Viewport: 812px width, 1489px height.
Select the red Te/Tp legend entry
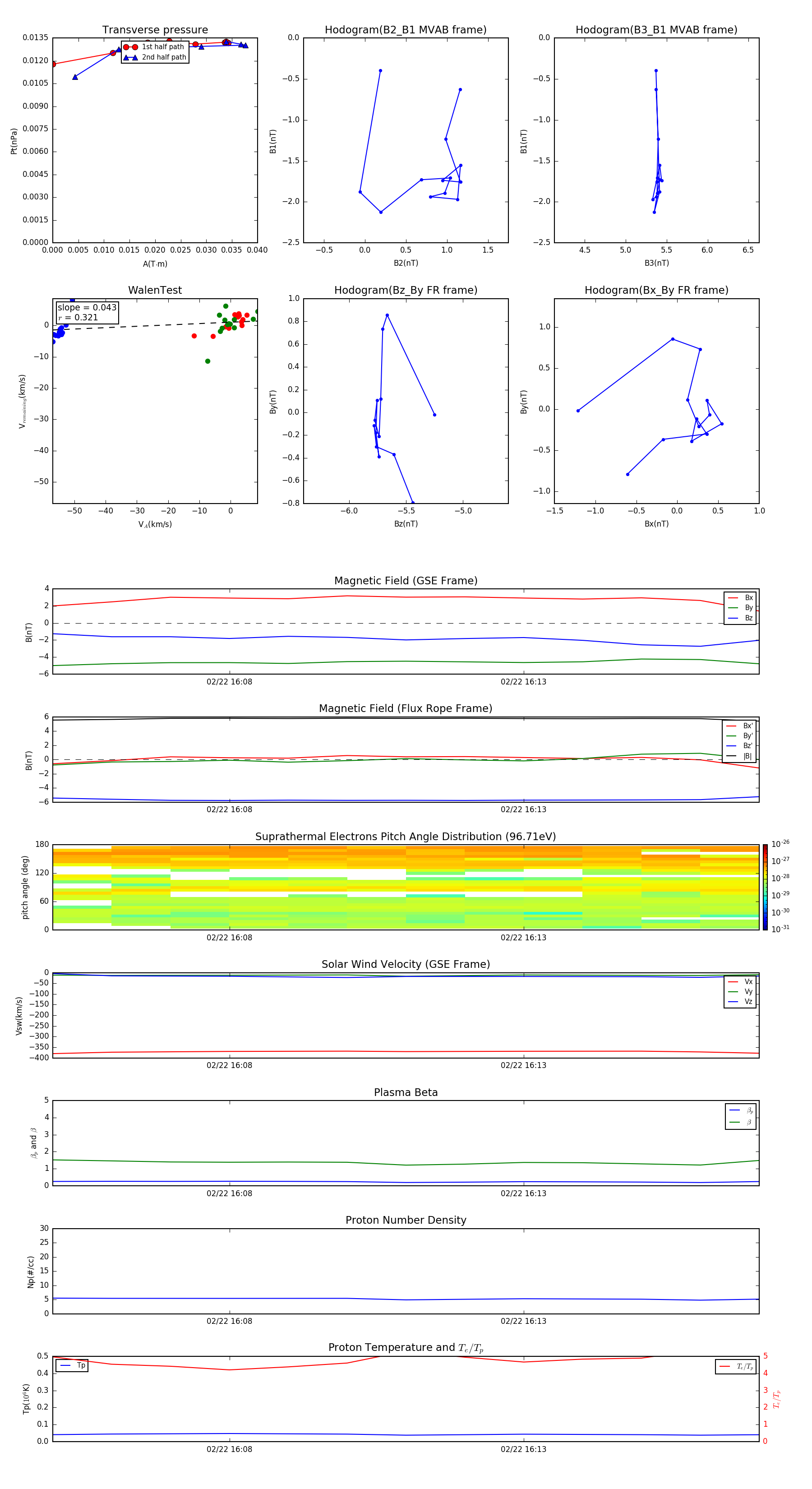point(736,1367)
